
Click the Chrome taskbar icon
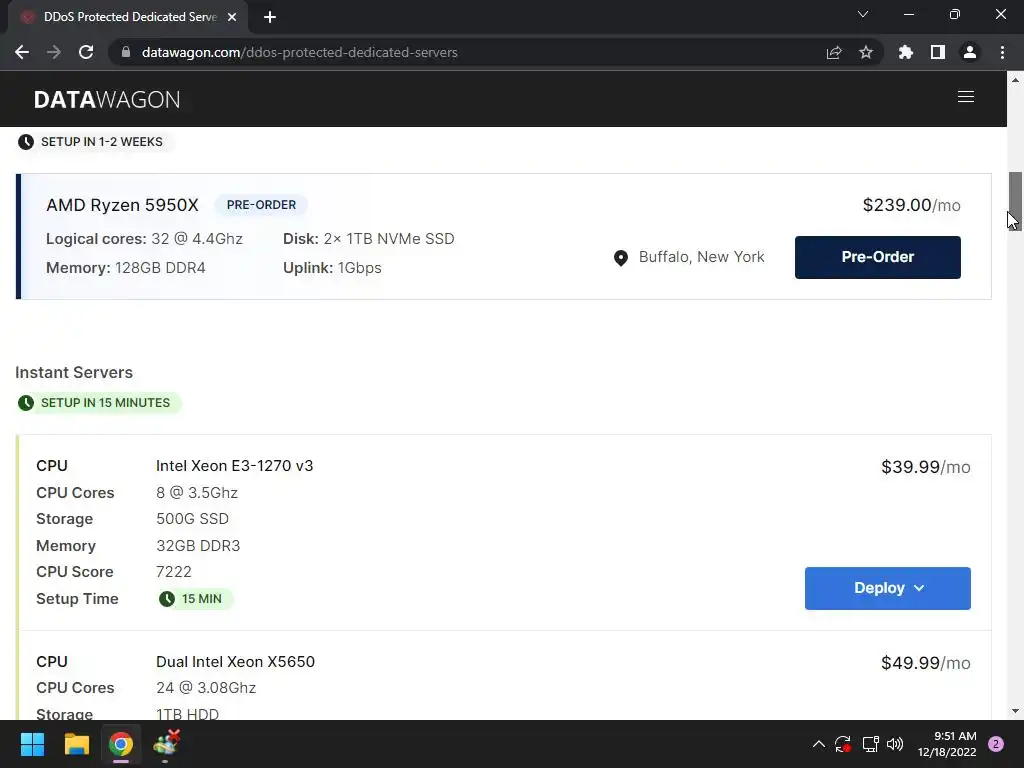tap(121, 744)
